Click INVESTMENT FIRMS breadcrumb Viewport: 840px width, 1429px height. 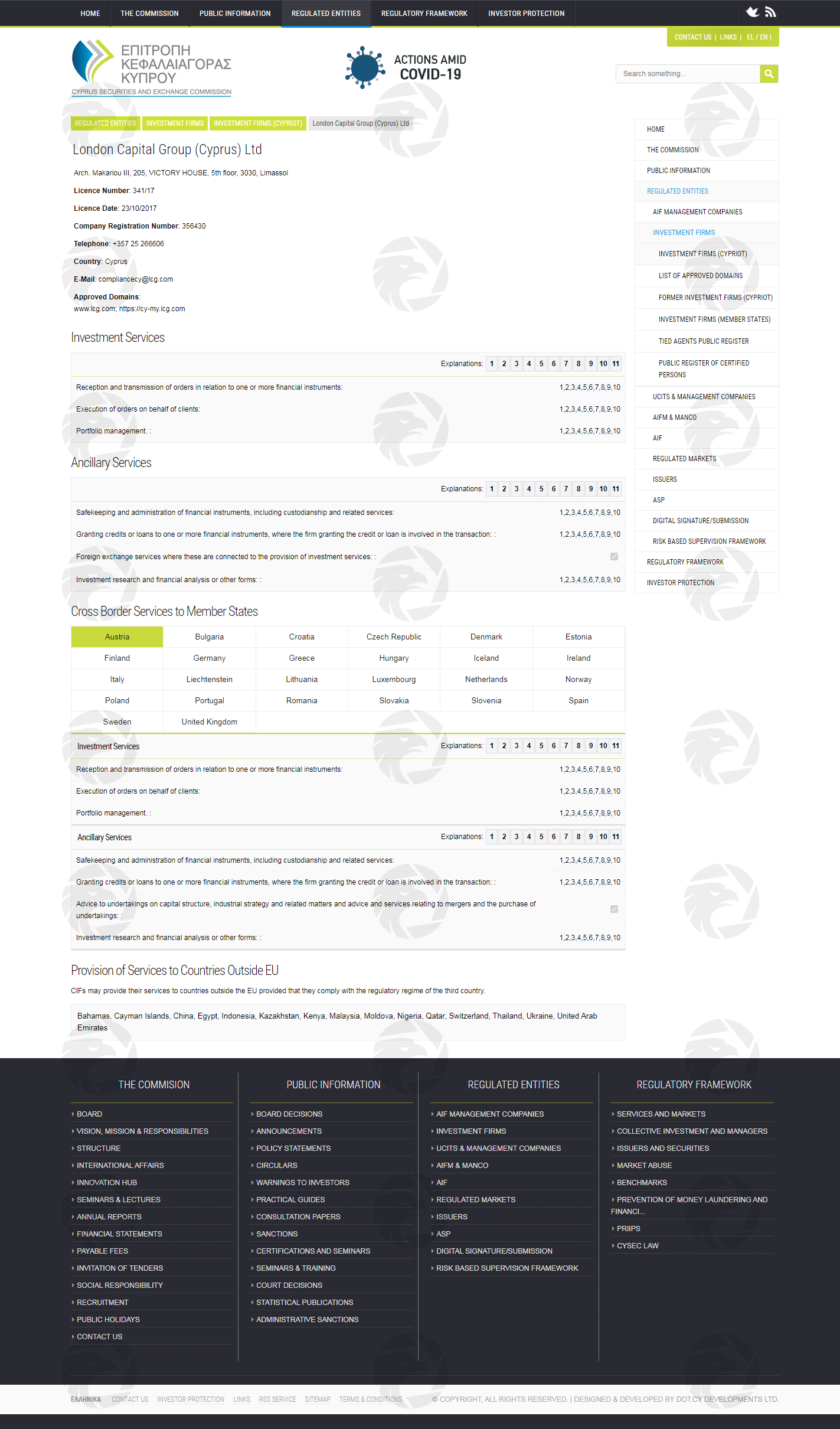[x=175, y=123]
